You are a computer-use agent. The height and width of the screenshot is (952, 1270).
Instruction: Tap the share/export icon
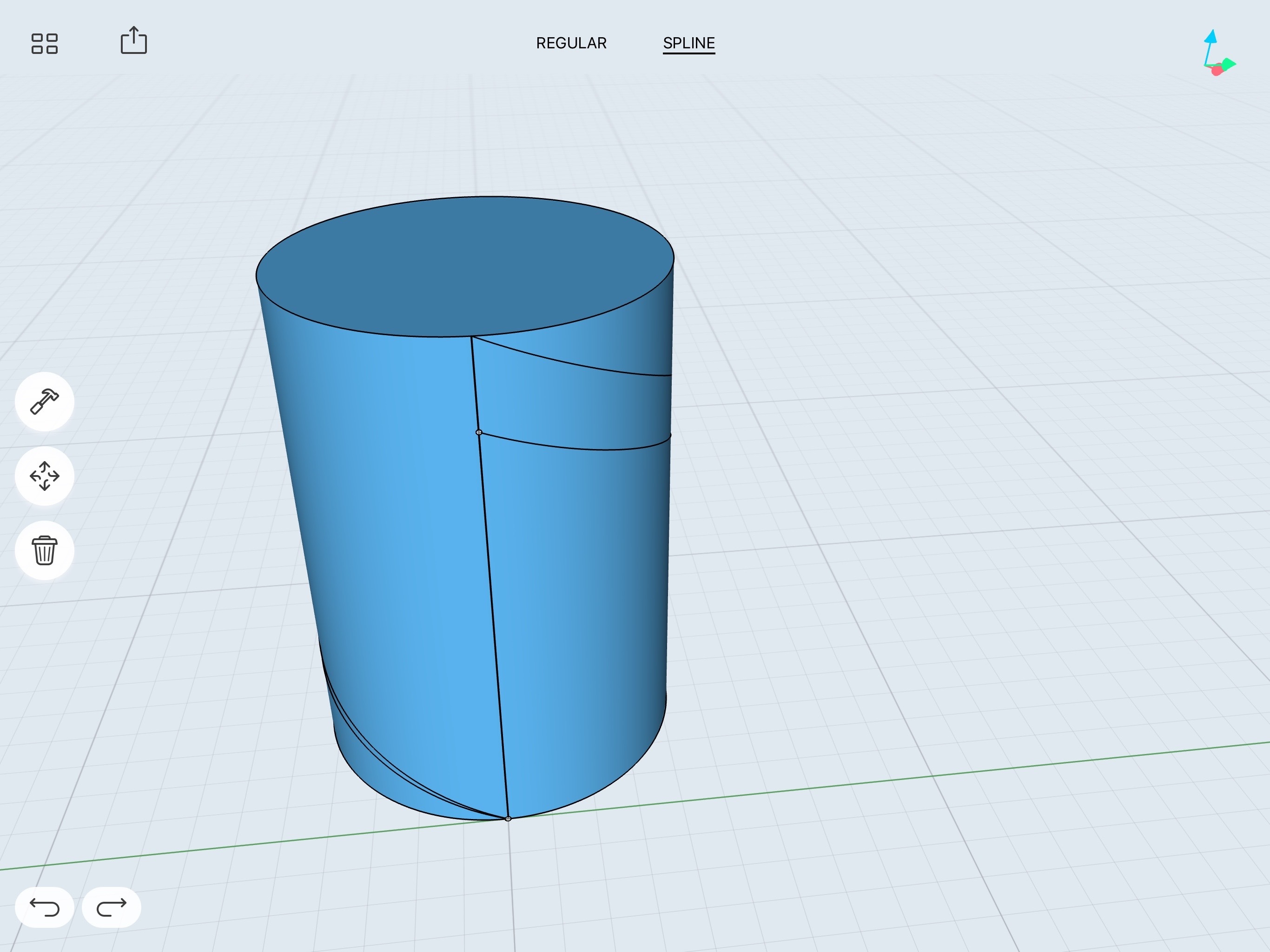pyautogui.click(x=134, y=40)
